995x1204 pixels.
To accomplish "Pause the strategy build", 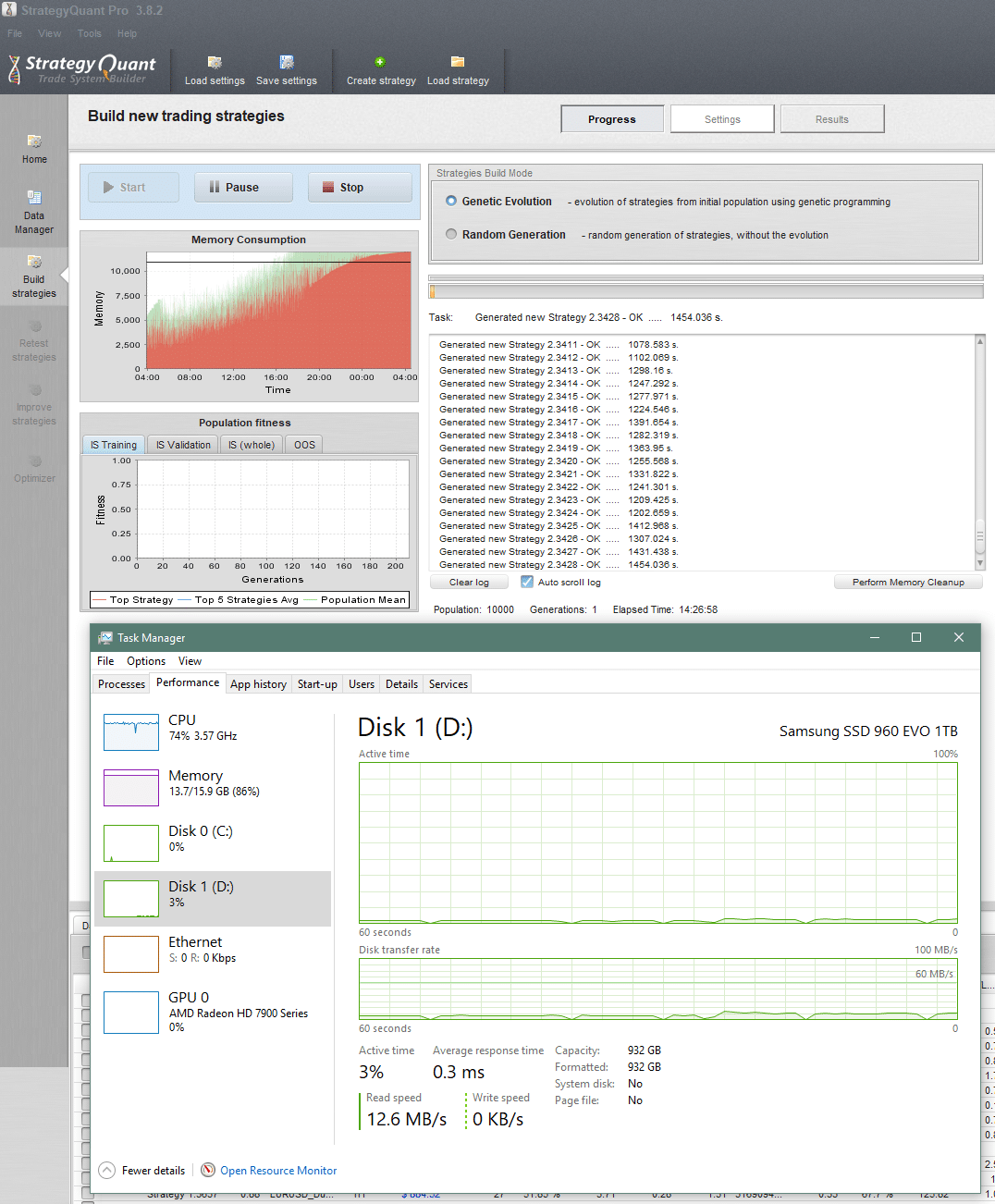I will pos(243,187).
